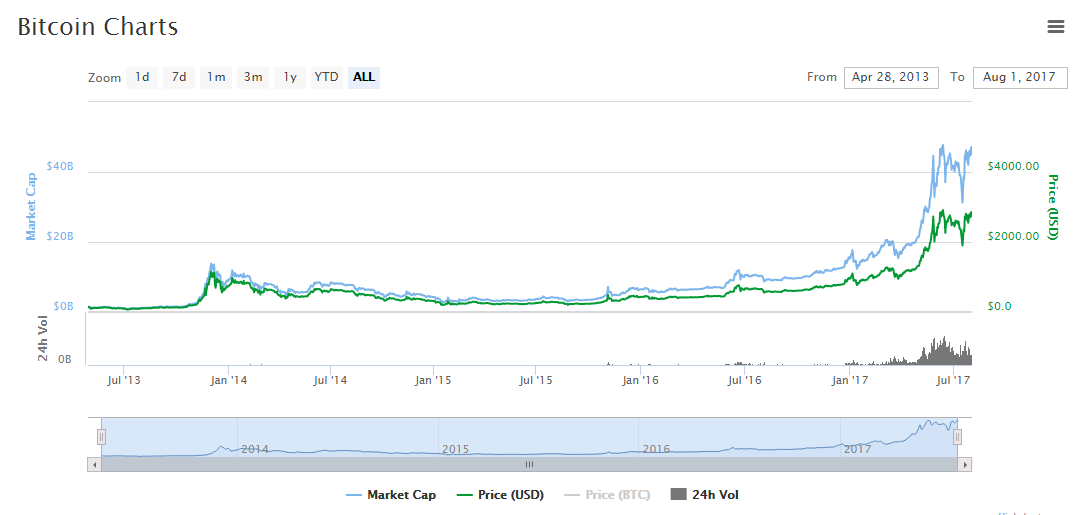Screen dimensions: 1086x515
Task: Click the $0B market cap label
Action: 62,307
